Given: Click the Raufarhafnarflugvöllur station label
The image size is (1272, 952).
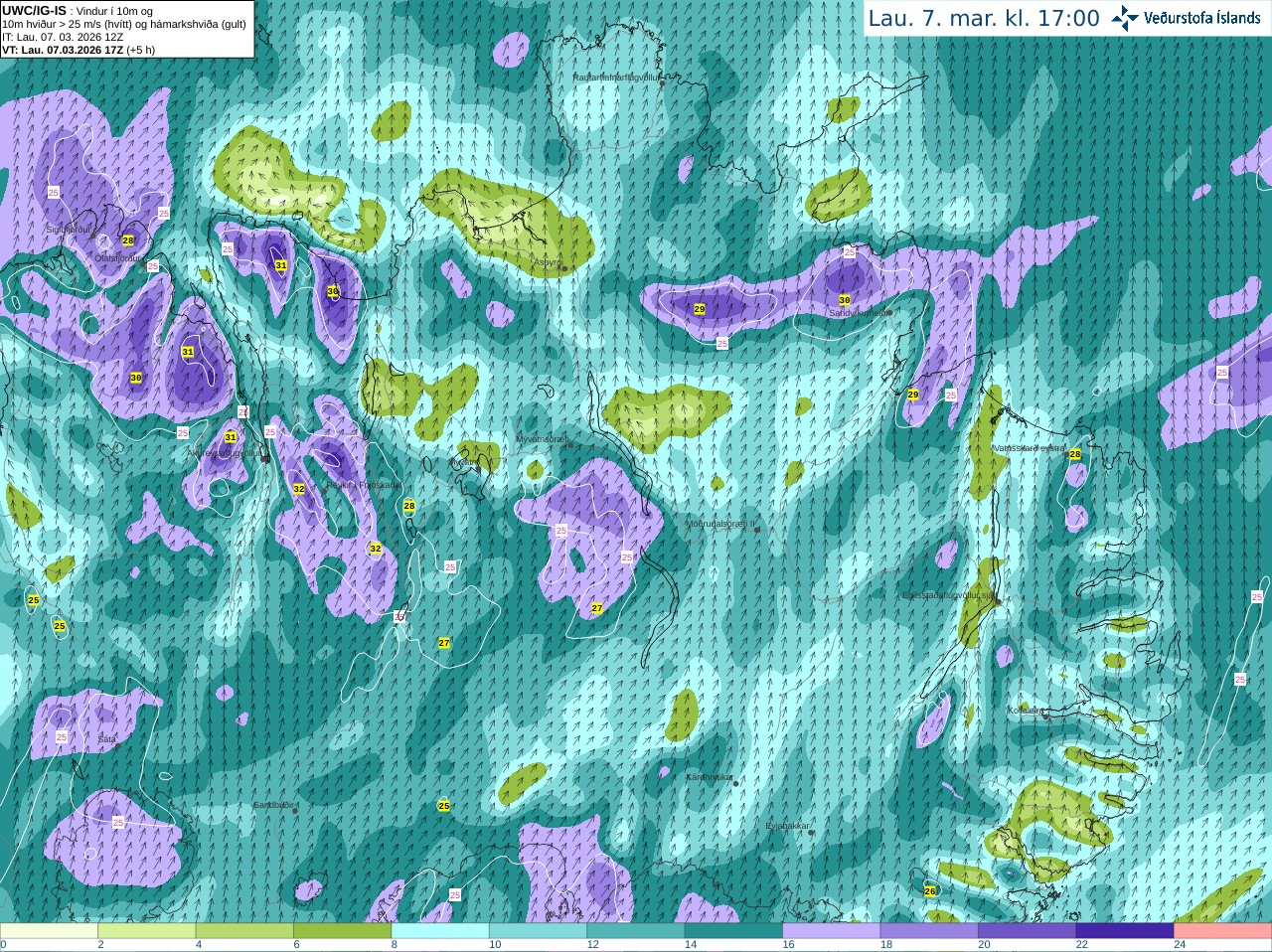Looking at the screenshot, I should (615, 77).
